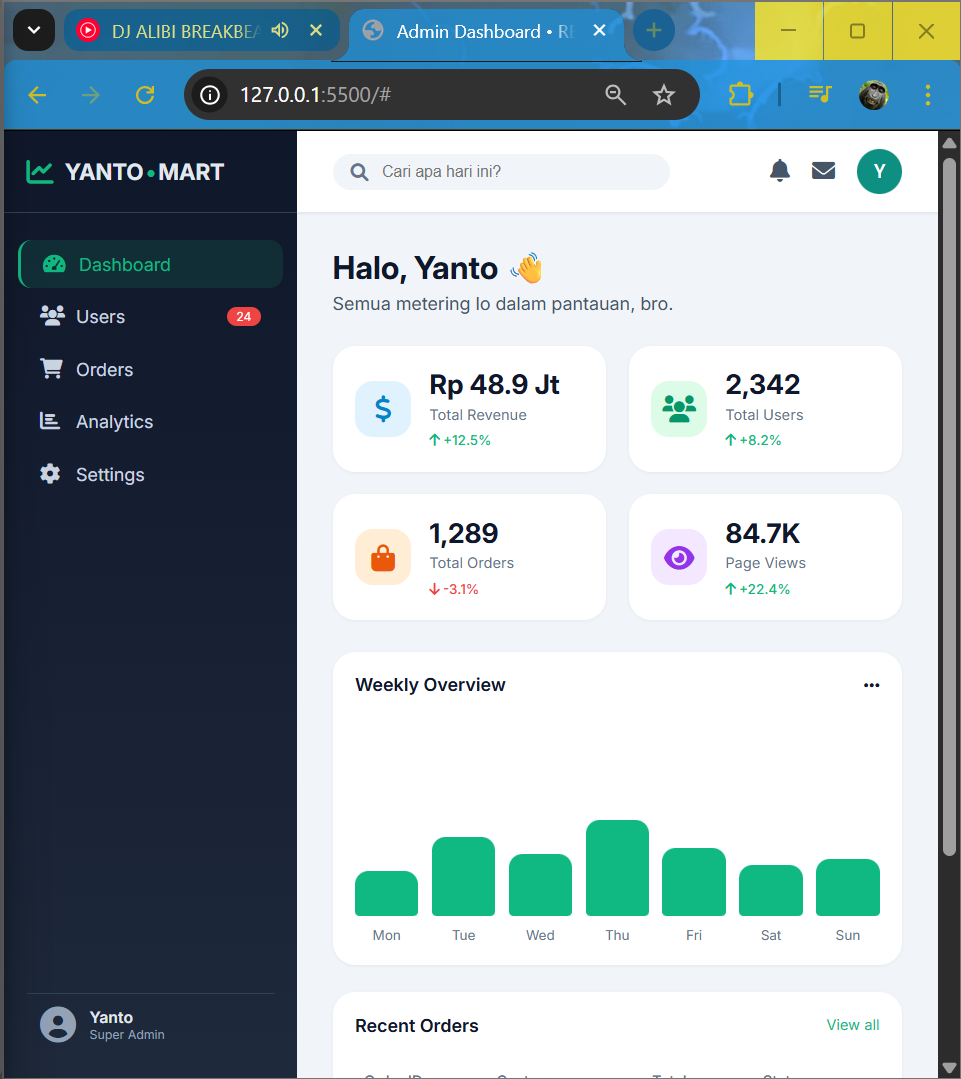View site information icon in address bar

(x=210, y=95)
